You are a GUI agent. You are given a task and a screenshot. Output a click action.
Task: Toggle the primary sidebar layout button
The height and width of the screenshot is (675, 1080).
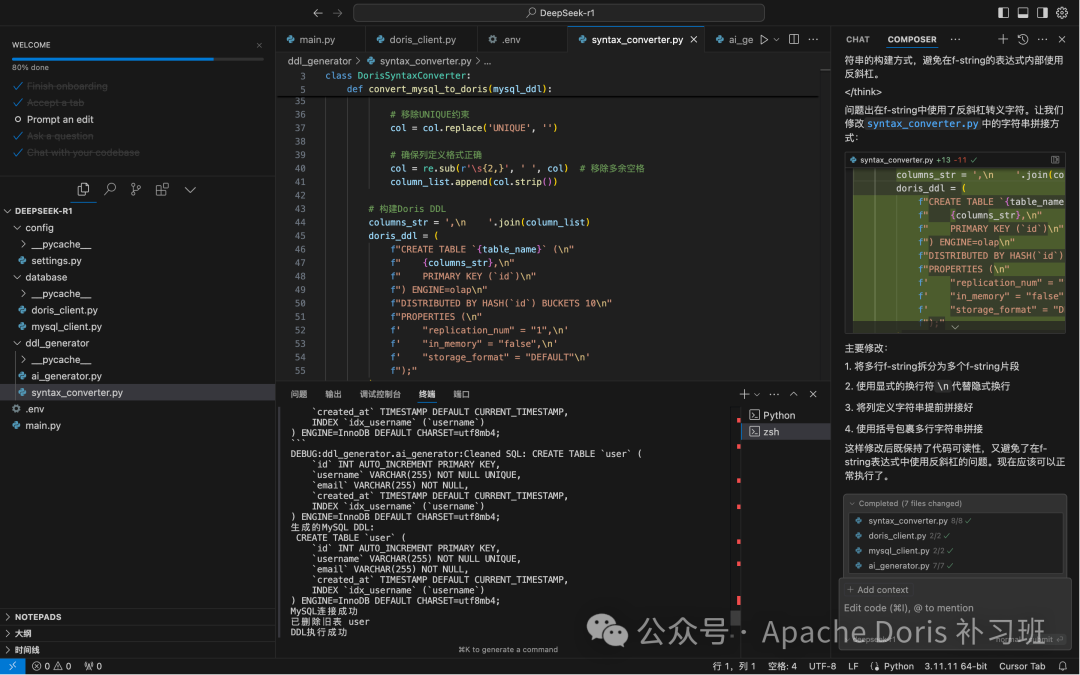[x=1003, y=13]
